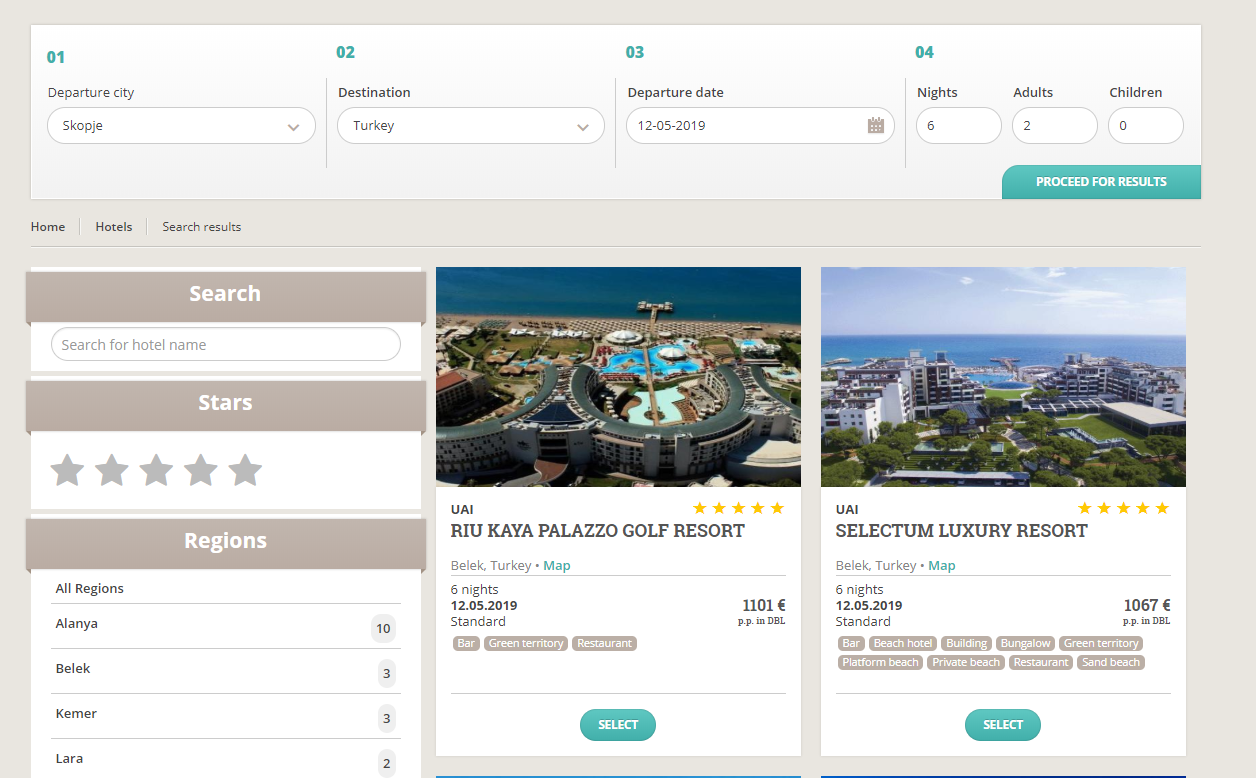1256x778 pixels.
Task: Click the Bar tag on Riu Kaya Palazzo
Action: tap(466, 644)
